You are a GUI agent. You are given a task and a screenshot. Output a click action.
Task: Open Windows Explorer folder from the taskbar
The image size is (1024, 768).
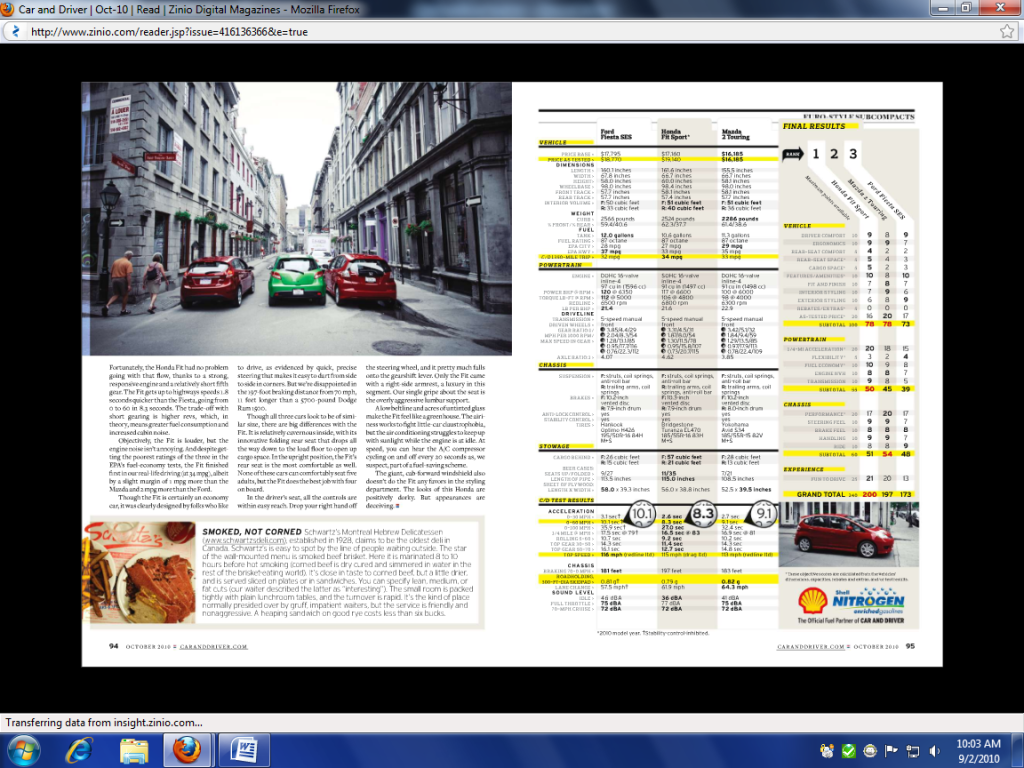coord(134,750)
